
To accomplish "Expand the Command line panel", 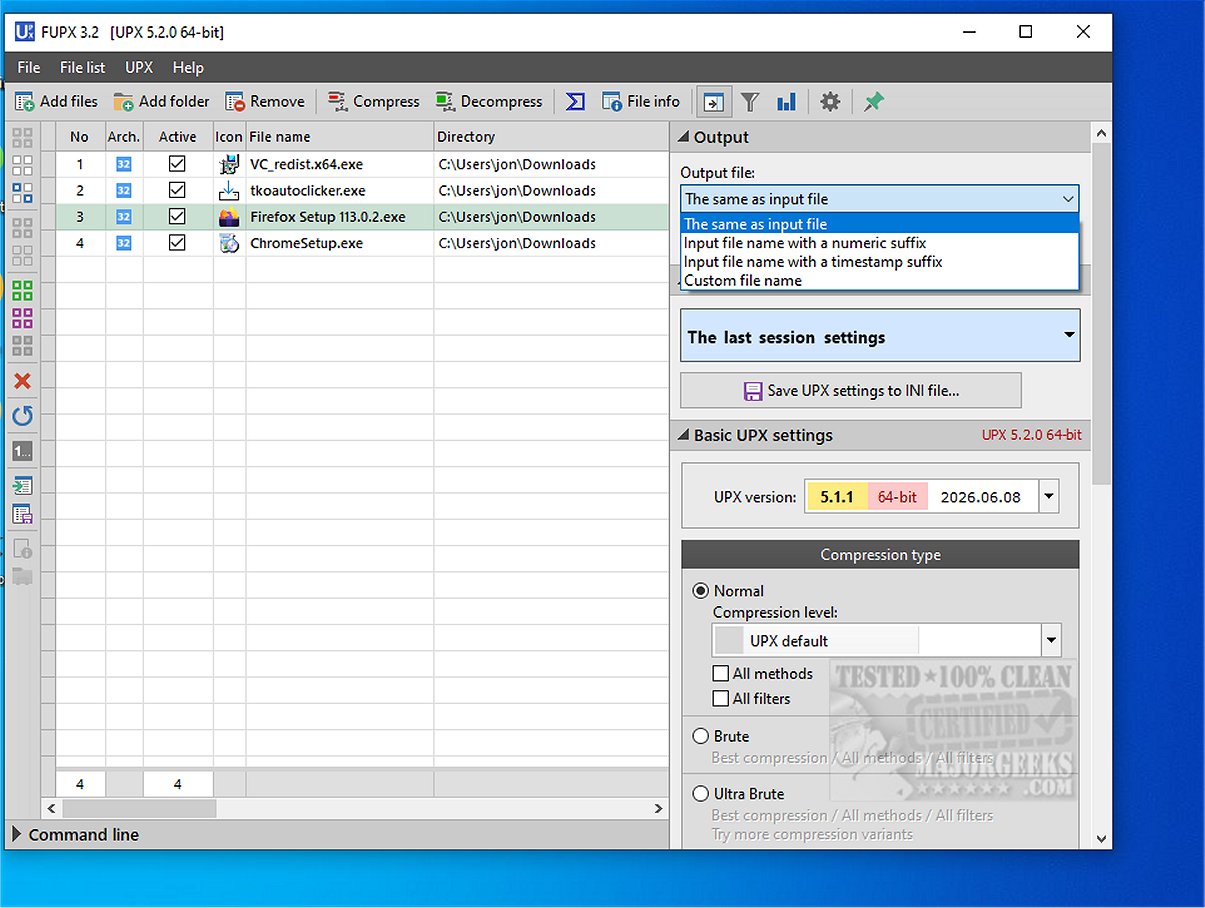I will point(17,835).
